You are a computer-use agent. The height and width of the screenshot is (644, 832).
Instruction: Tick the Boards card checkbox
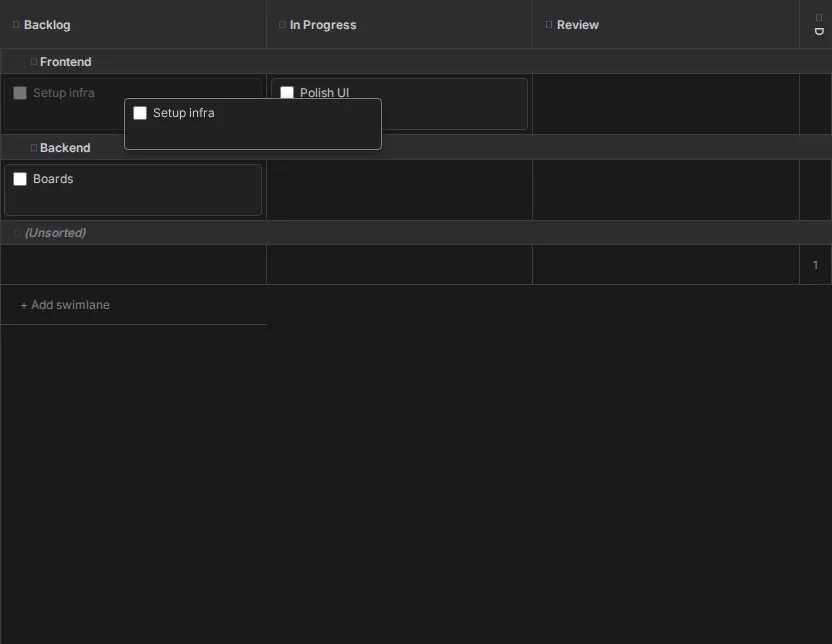click(x=20, y=179)
